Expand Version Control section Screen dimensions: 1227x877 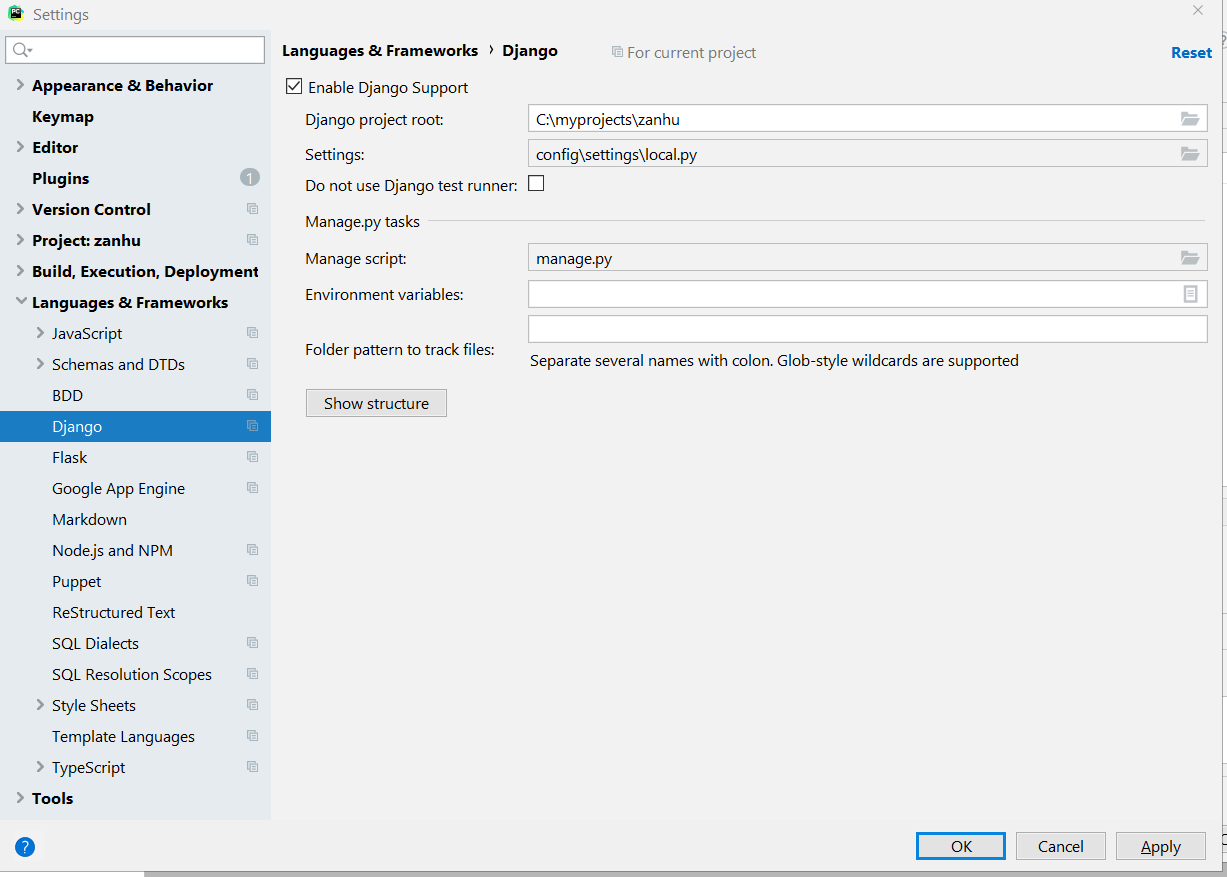point(20,209)
